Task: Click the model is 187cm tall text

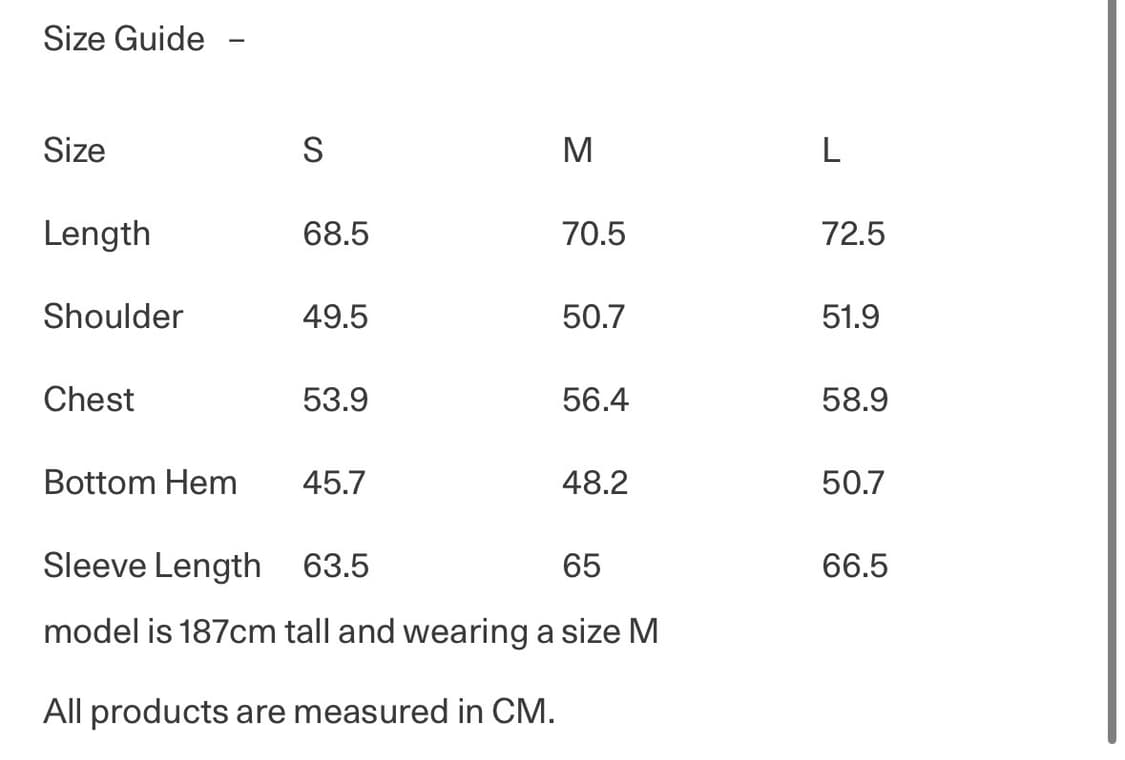Action: point(350,632)
